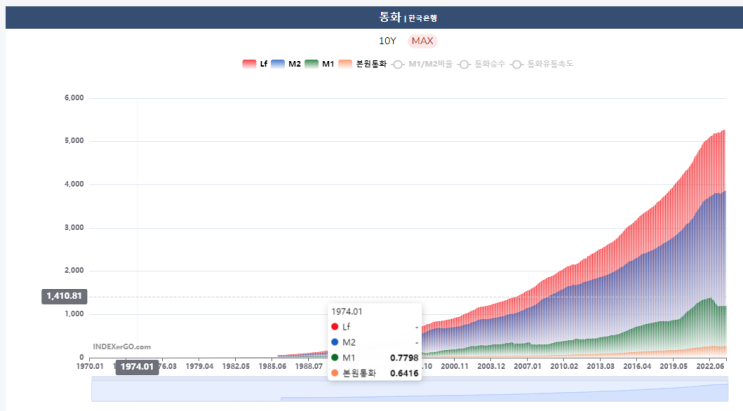Click the 2016.04 x-axis label

point(637,366)
